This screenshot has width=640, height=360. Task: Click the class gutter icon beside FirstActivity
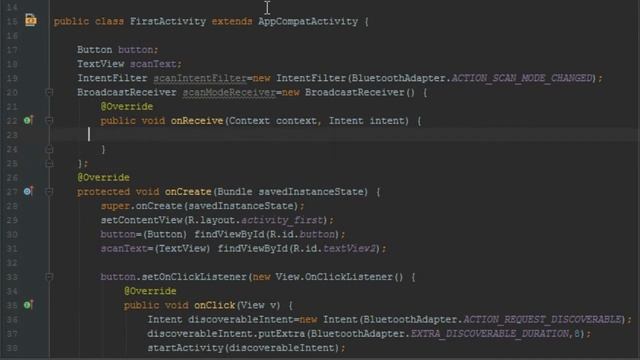pos(31,20)
